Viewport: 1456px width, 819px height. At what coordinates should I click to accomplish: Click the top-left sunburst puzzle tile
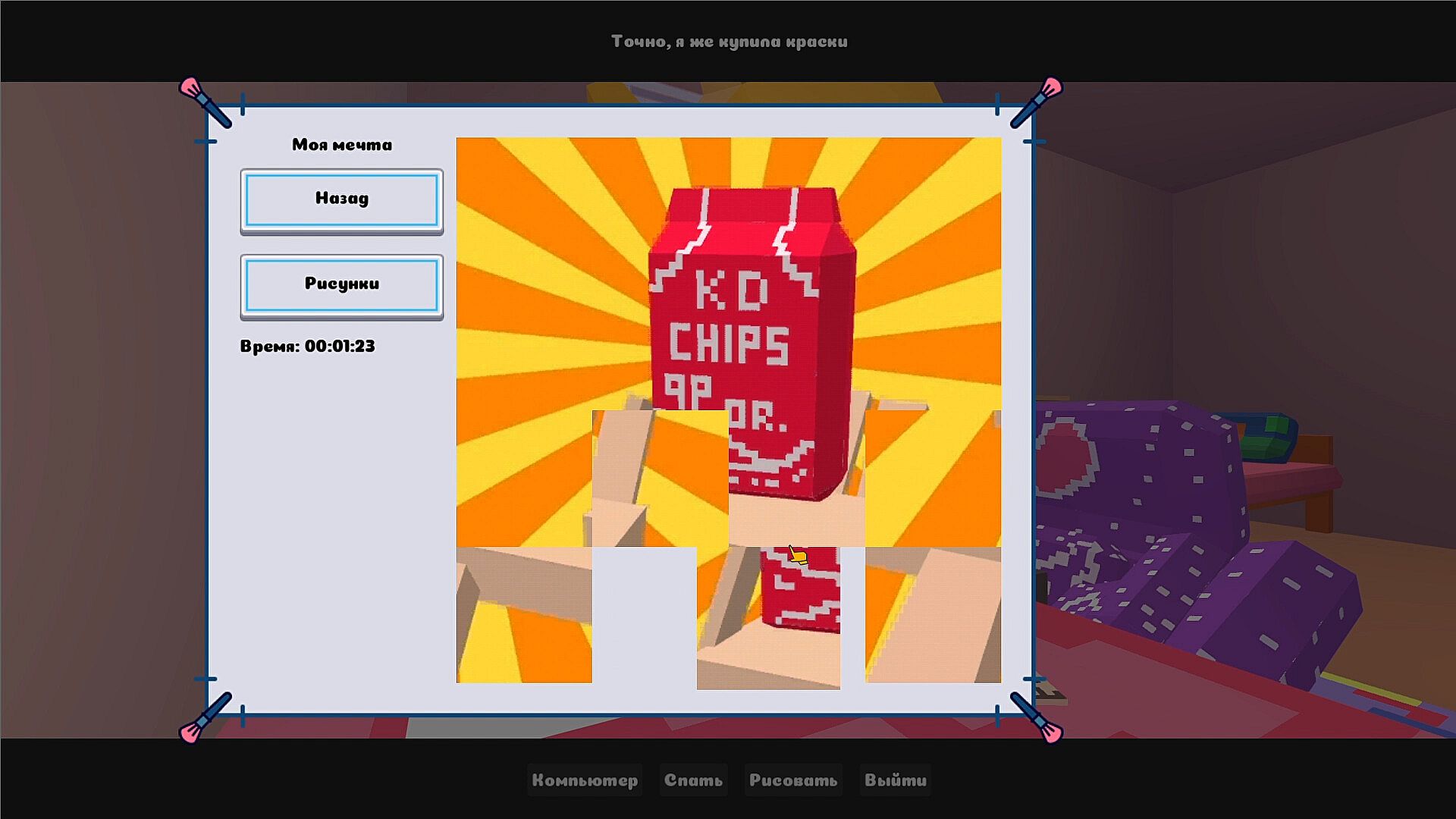523,206
